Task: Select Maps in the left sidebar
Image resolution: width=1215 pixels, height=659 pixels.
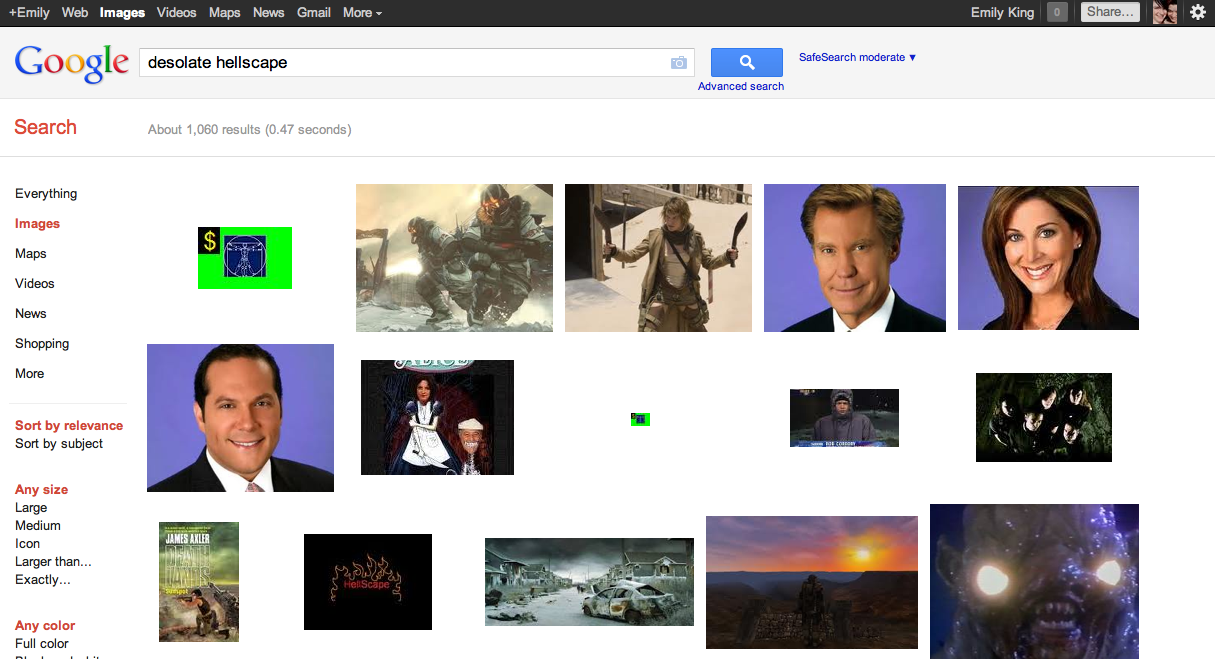Action: [x=31, y=253]
